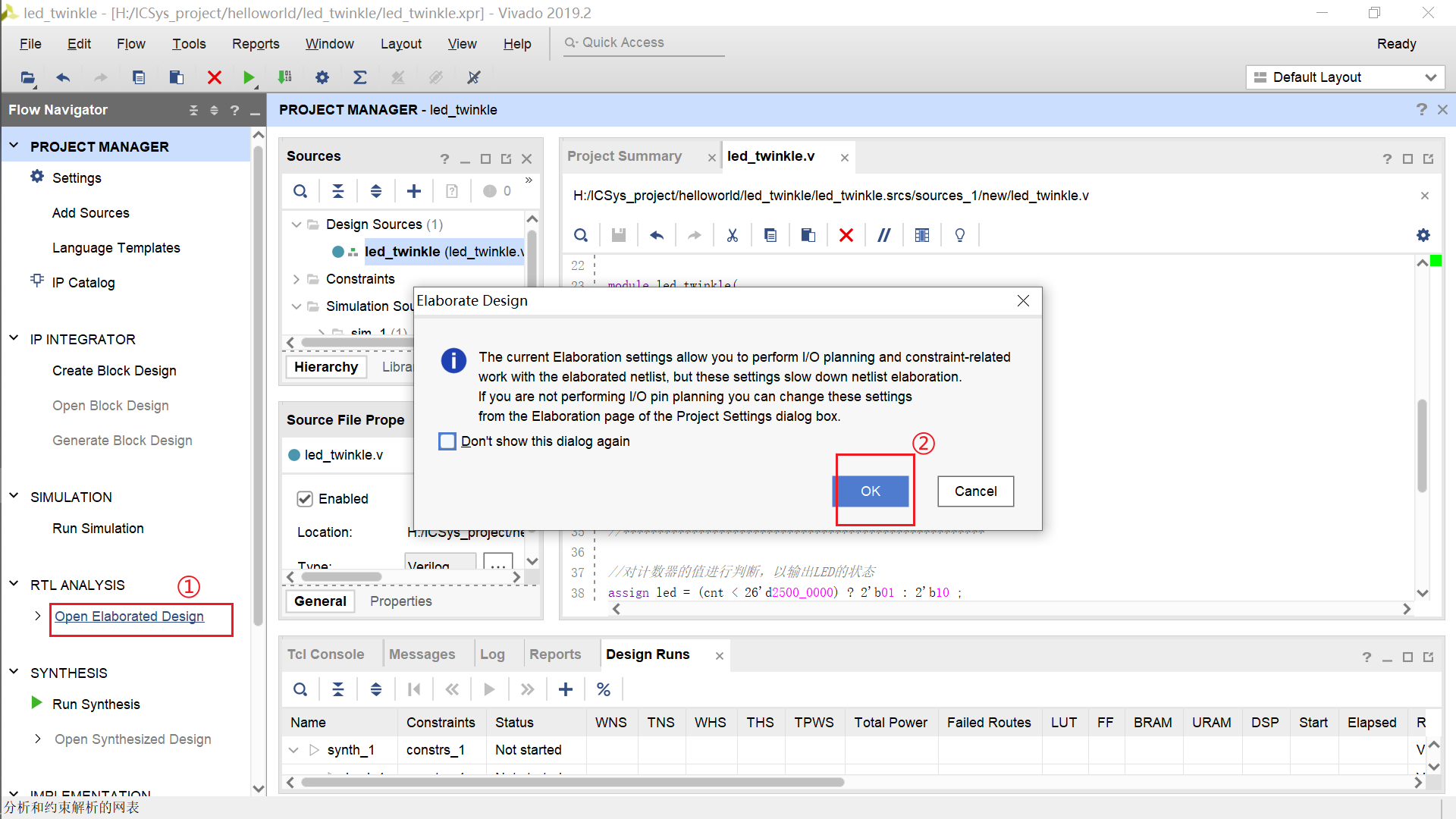This screenshot has width=1456, height=819.
Task: Check "Don't show this dialog again"
Action: (447, 441)
